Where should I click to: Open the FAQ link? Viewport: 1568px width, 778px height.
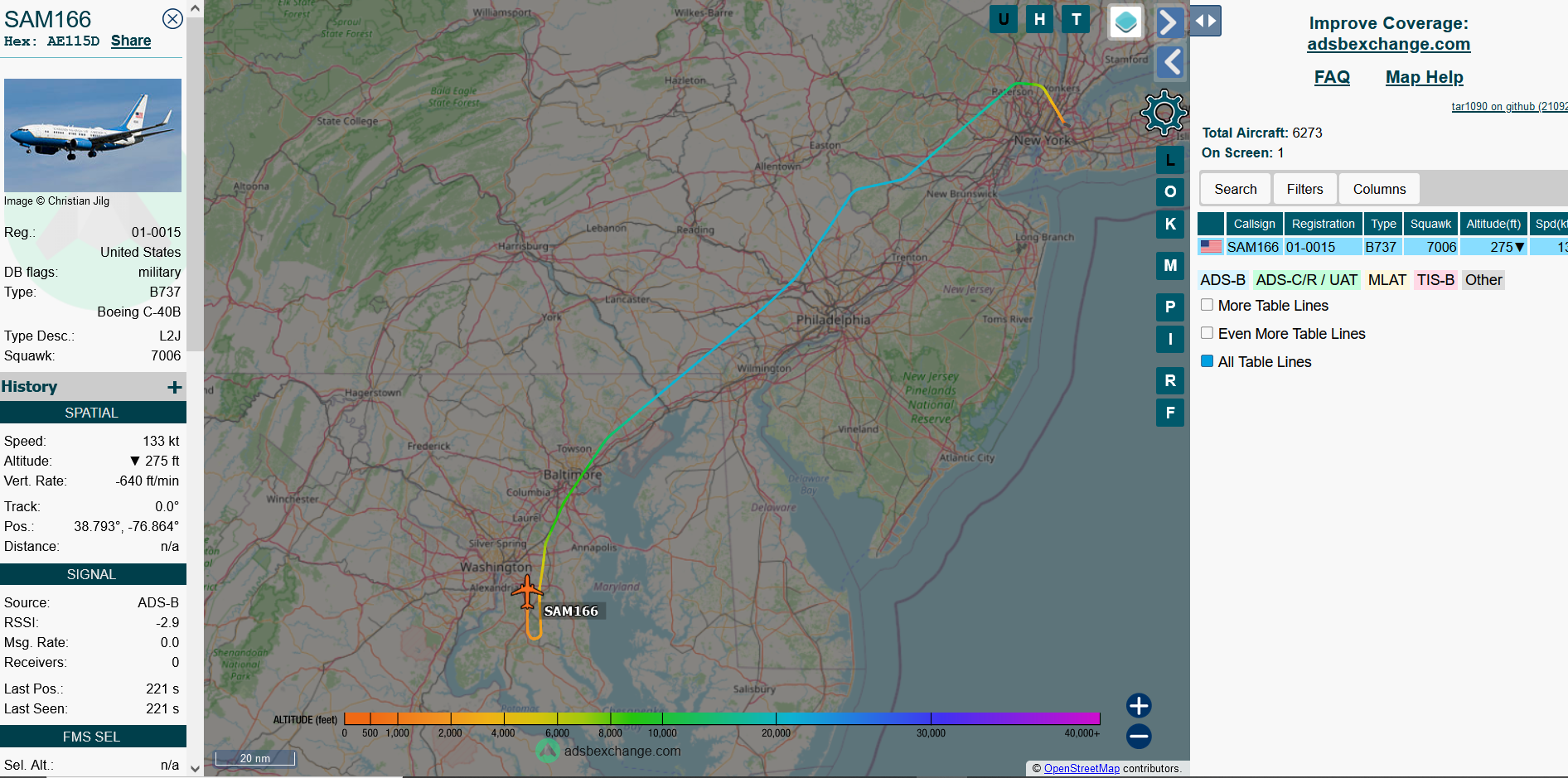click(x=1332, y=77)
